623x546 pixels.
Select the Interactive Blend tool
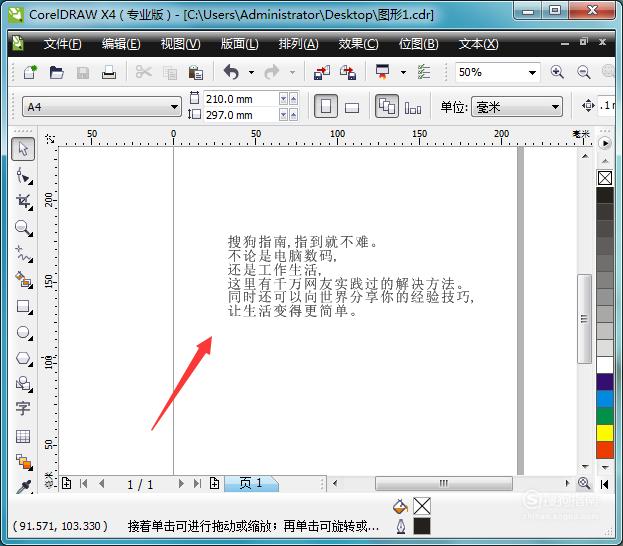pyautogui.click(x=24, y=462)
